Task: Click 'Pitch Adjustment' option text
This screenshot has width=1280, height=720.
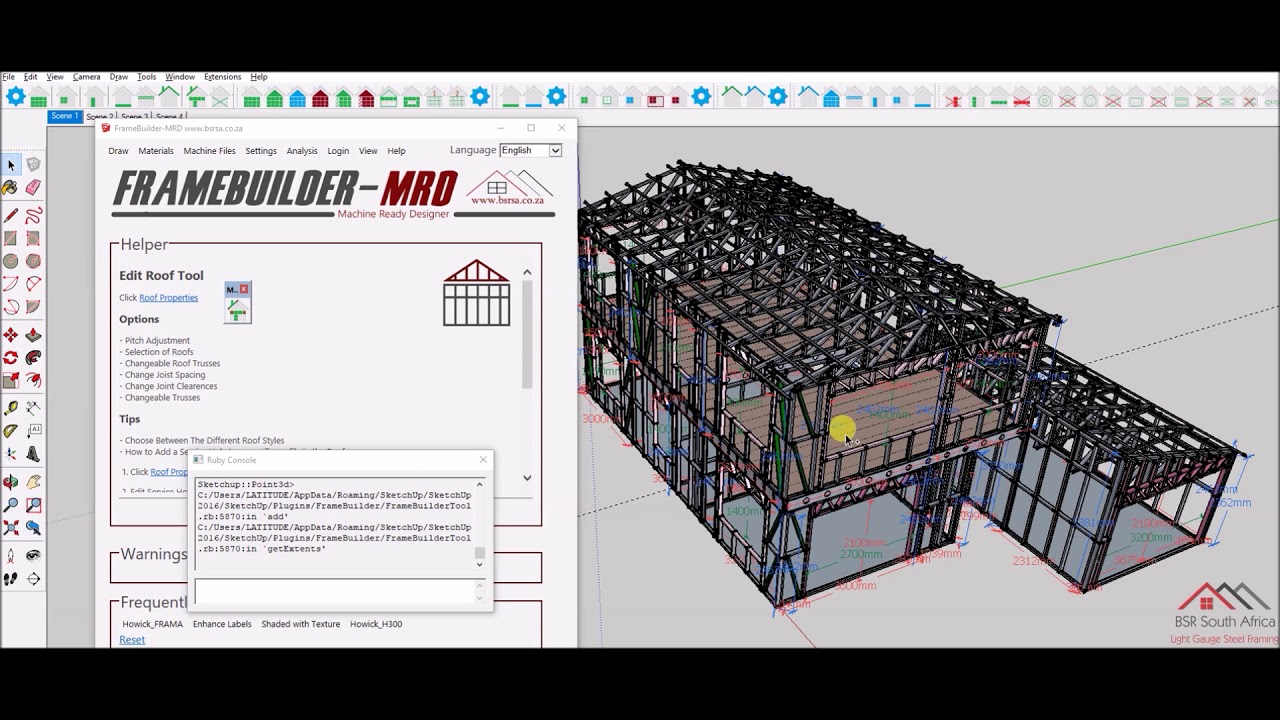Action: 157,341
